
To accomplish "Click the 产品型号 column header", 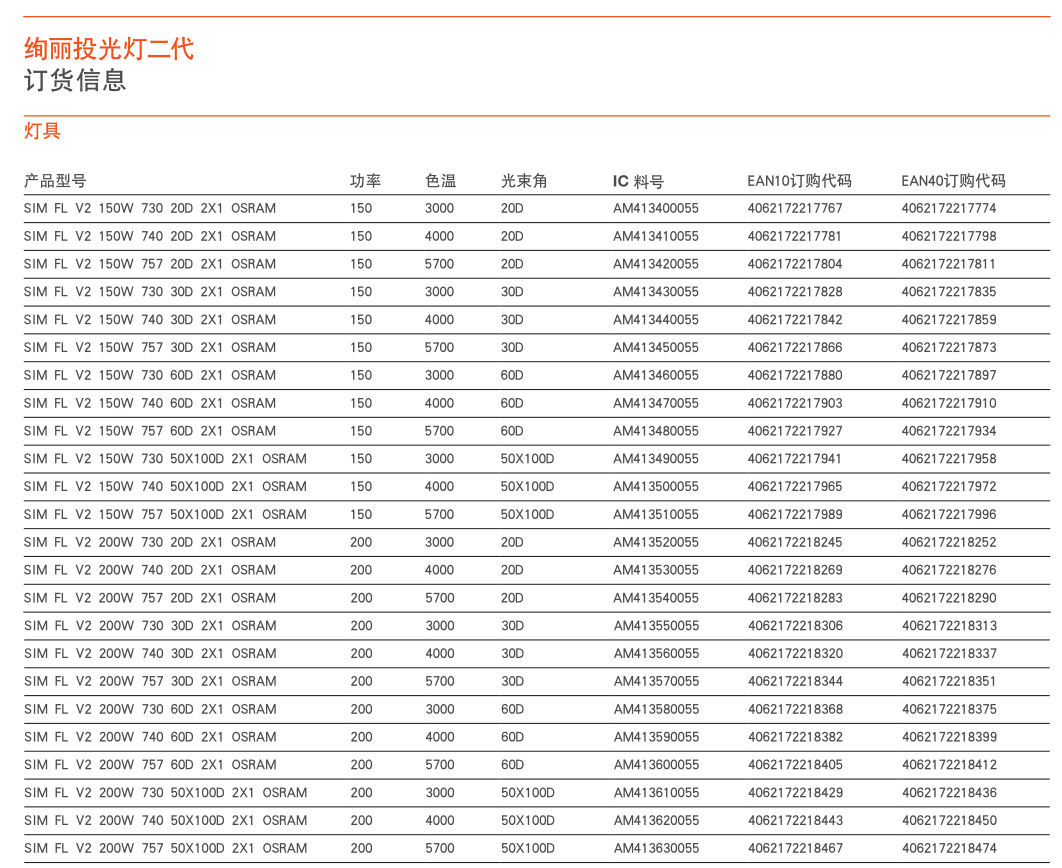I will tap(55, 181).
